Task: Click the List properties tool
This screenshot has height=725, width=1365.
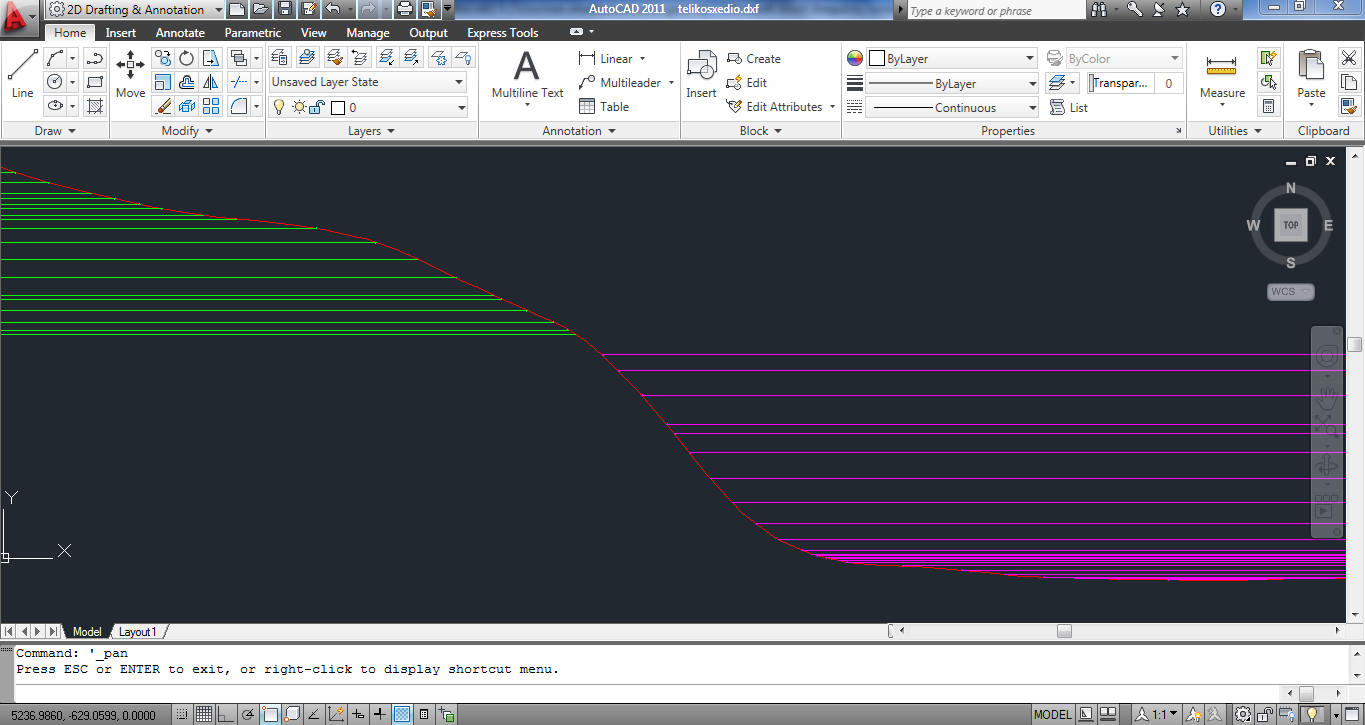Action: point(1069,107)
